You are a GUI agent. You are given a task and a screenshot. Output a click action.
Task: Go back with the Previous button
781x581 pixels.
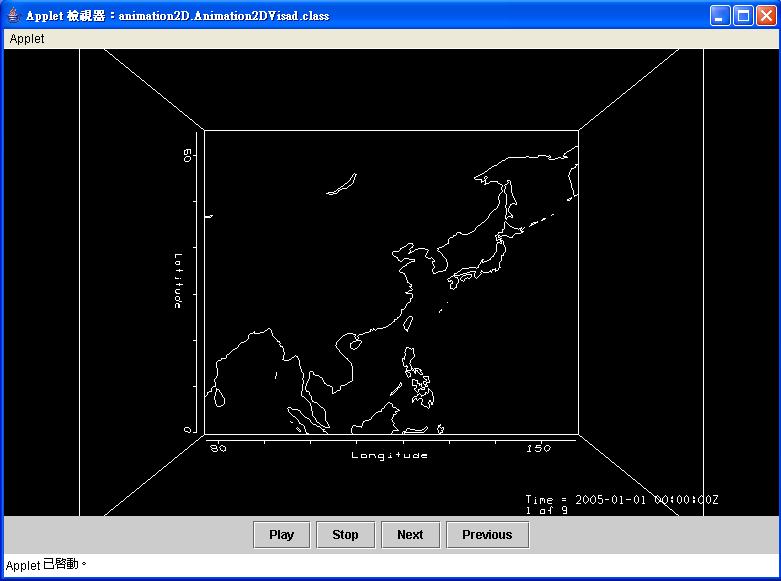pos(487,535)
